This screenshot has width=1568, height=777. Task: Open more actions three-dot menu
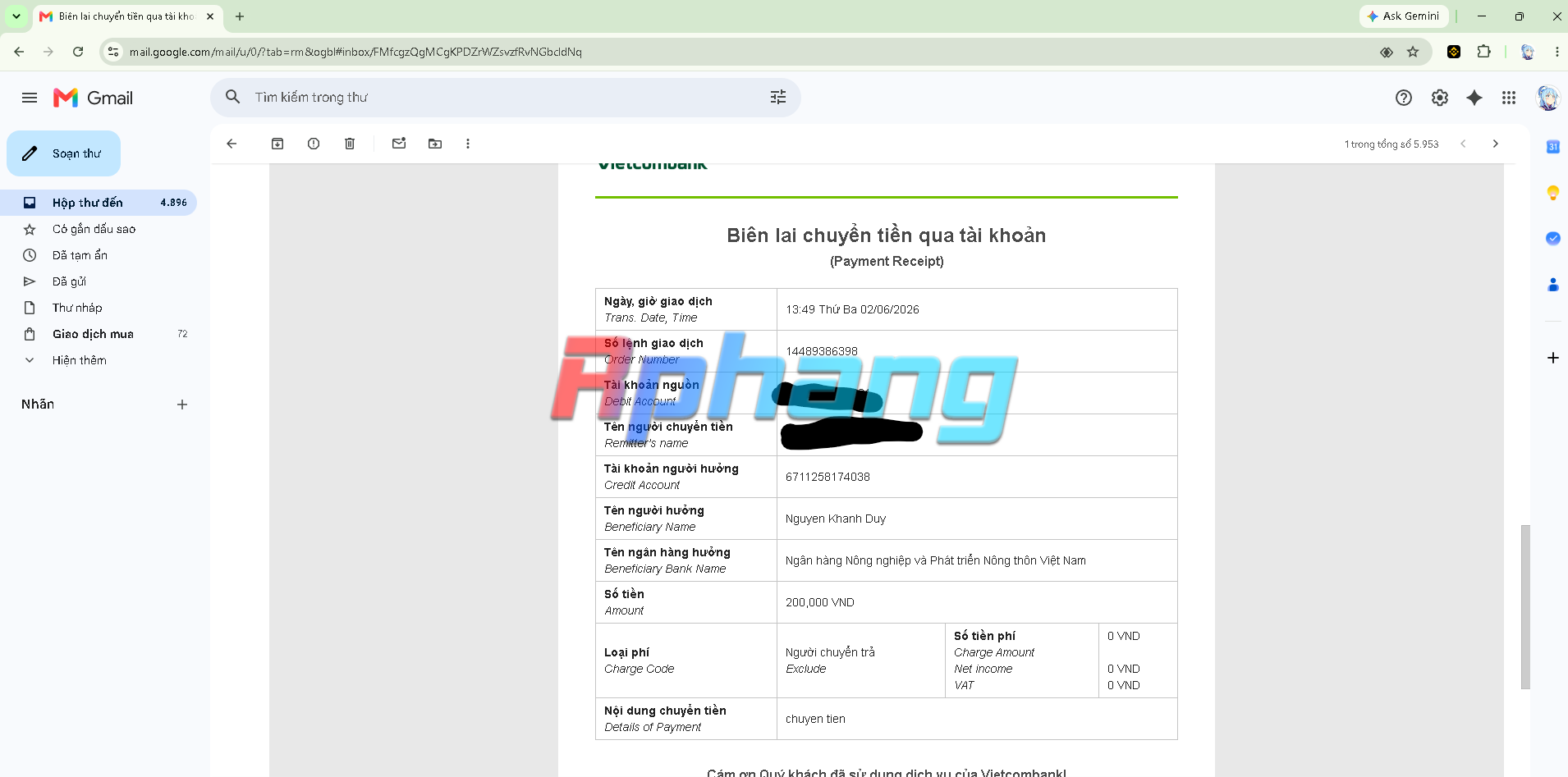(468, 144)
